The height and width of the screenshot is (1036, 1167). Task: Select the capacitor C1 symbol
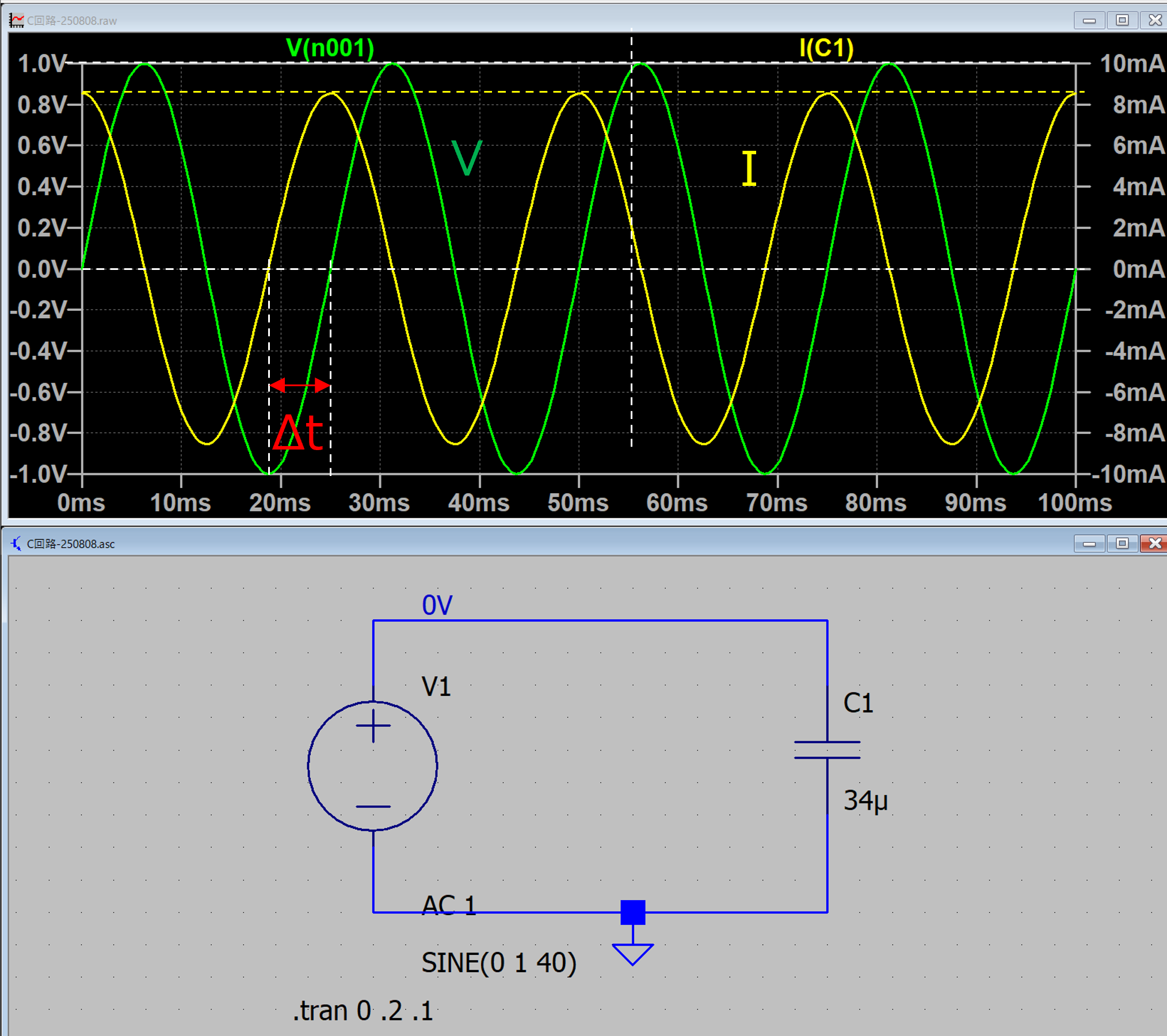[827, 749]
